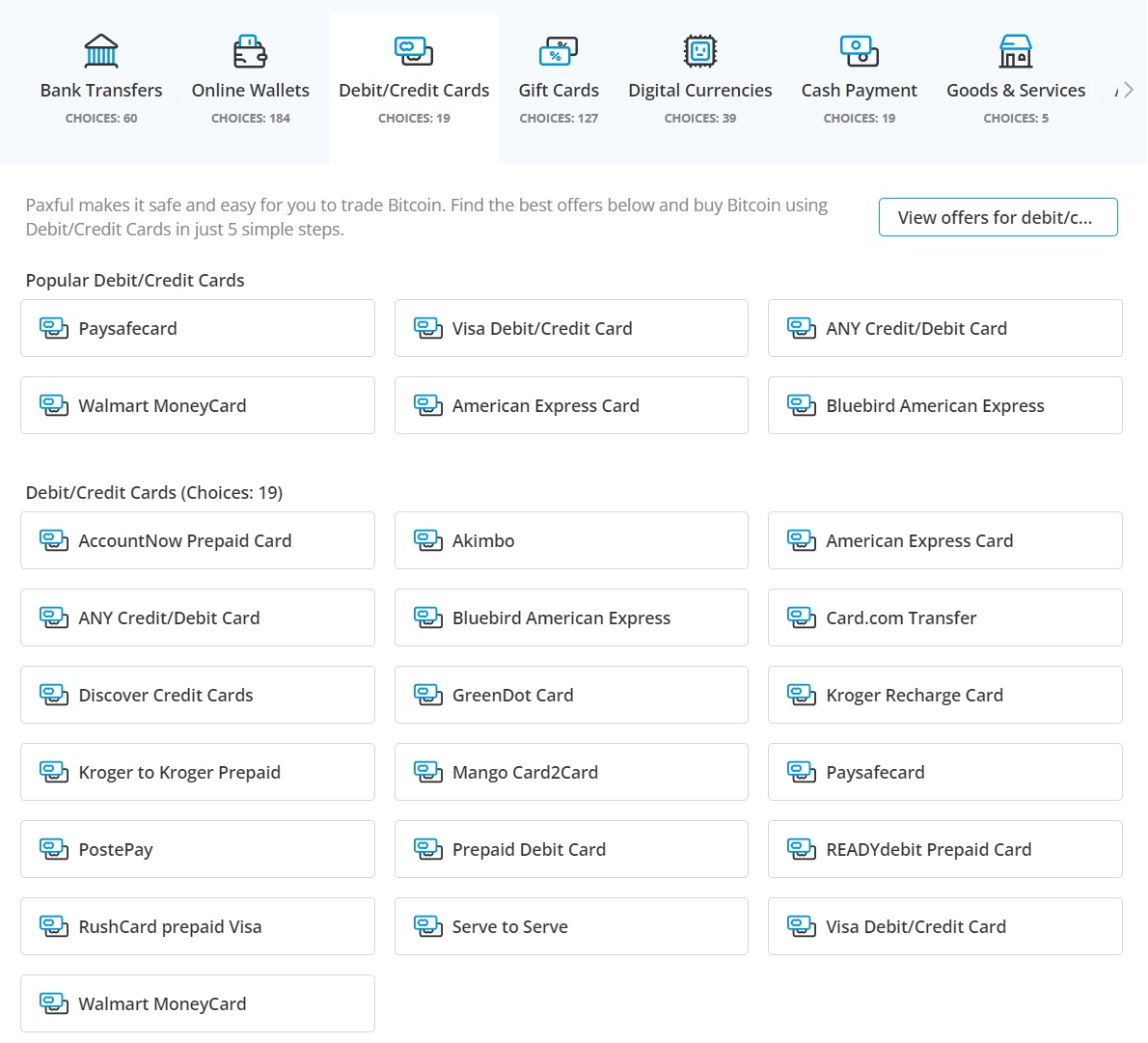Choose ANY Credit/Debit Card in Popular section

pyautogui.click(x=945, y=328)
